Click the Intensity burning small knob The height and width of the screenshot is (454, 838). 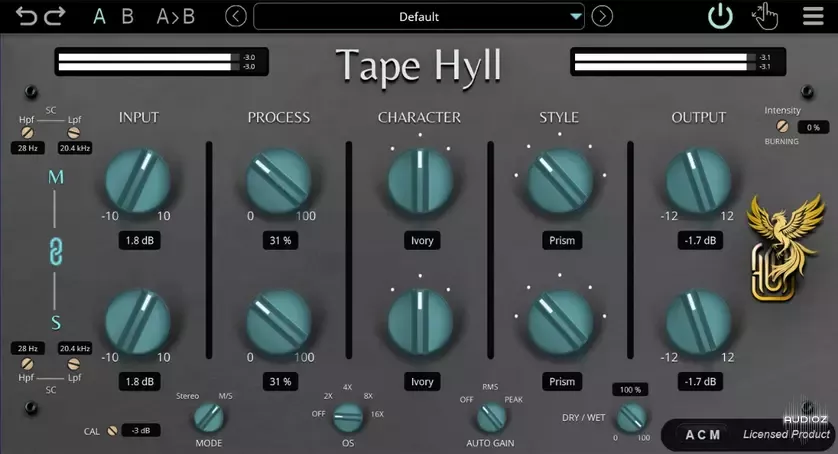coord(782,127)
